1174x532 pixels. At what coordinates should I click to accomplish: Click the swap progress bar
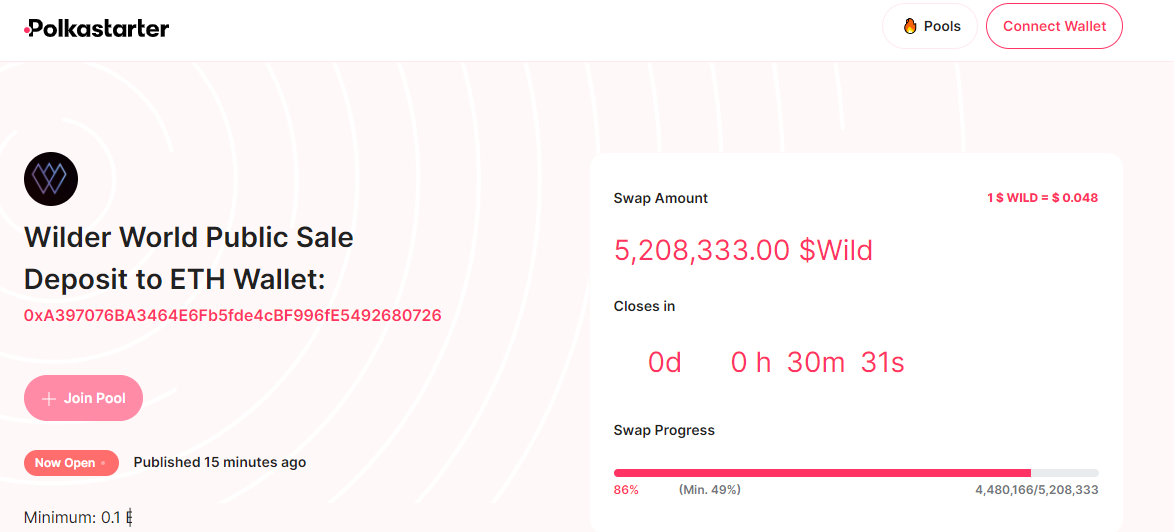click(856, 473)
